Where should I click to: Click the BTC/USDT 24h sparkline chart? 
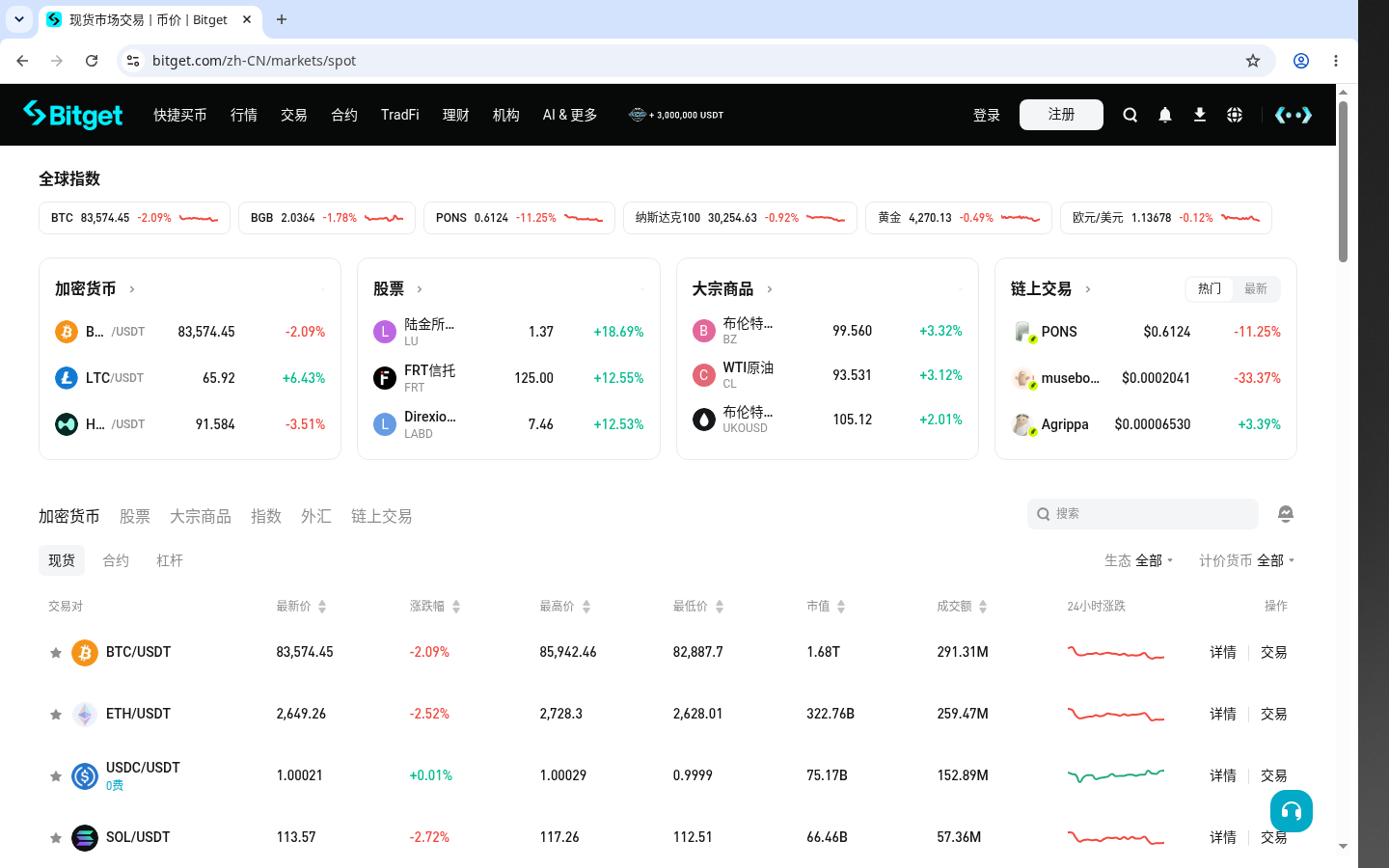[1116, 653]
